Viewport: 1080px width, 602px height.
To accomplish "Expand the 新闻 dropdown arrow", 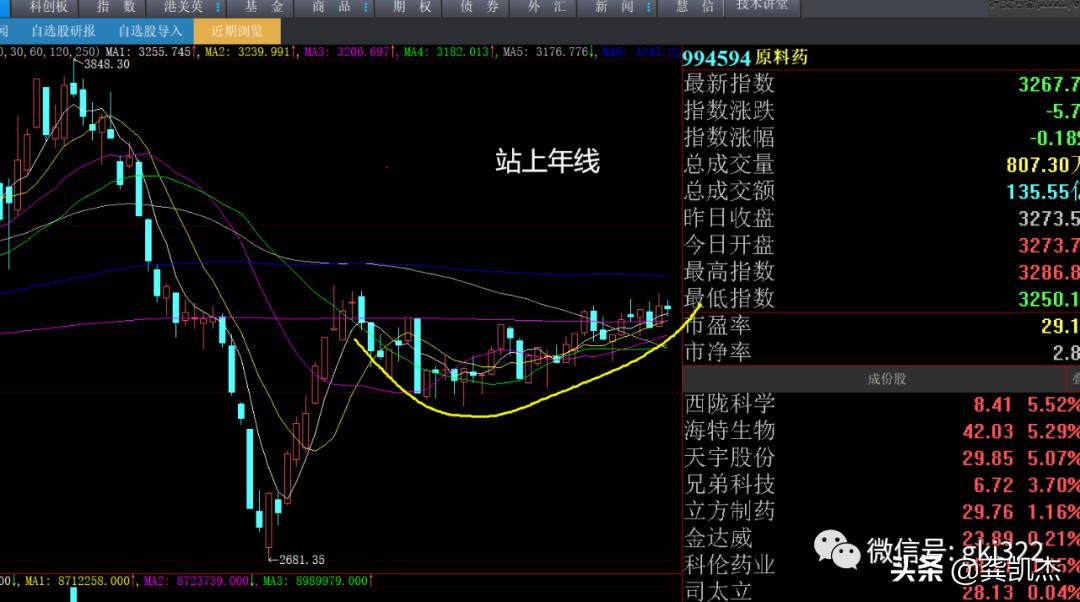I will 649,8.
